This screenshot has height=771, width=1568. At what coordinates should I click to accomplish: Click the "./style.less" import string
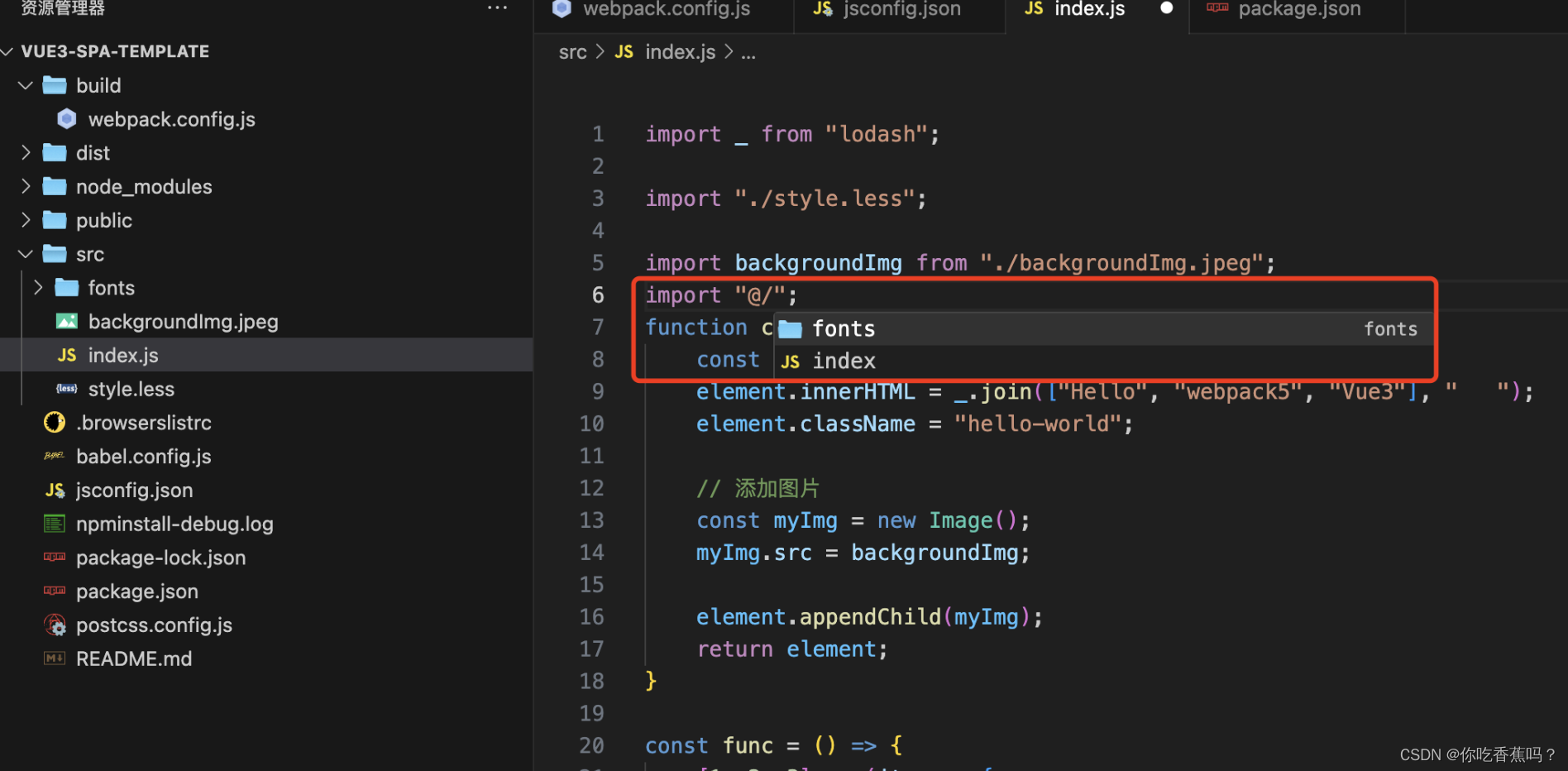coord(824,199)
